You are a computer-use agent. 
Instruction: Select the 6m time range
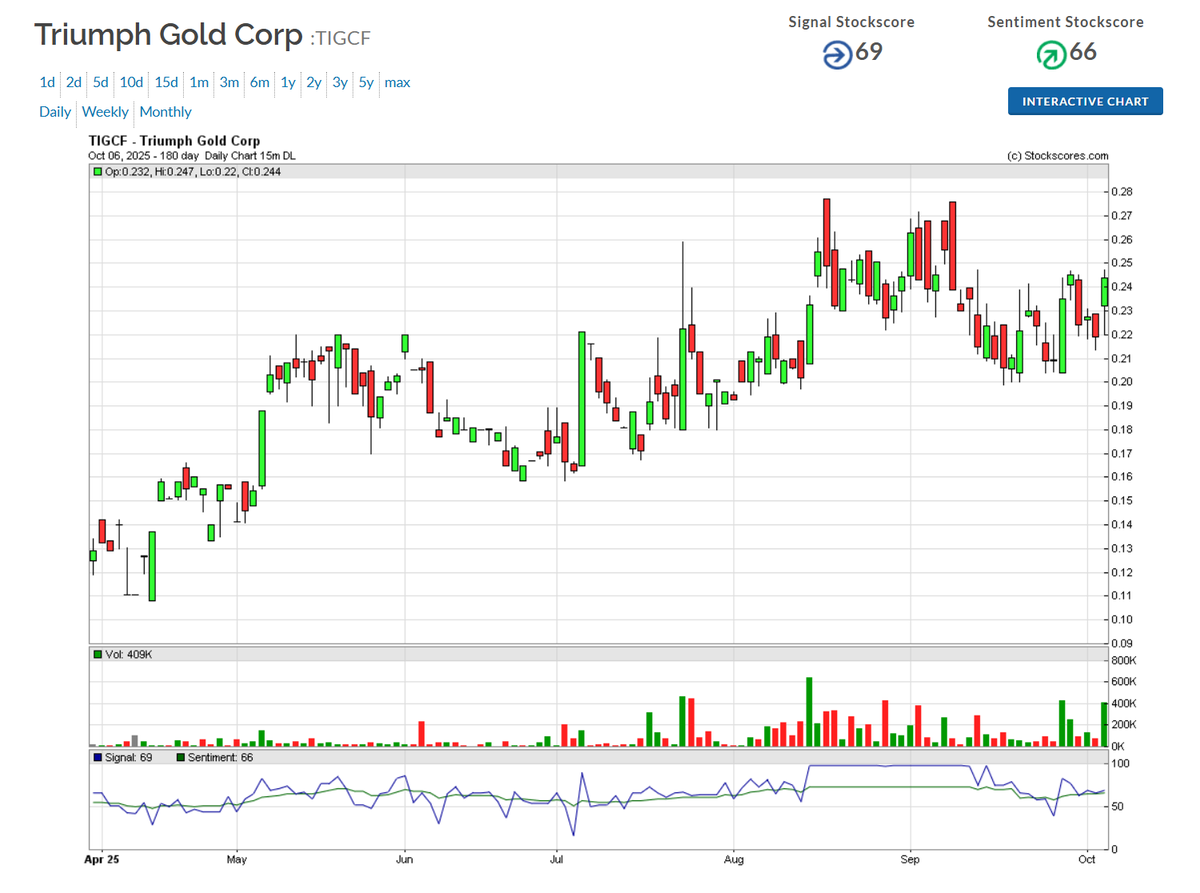[260, 83]
